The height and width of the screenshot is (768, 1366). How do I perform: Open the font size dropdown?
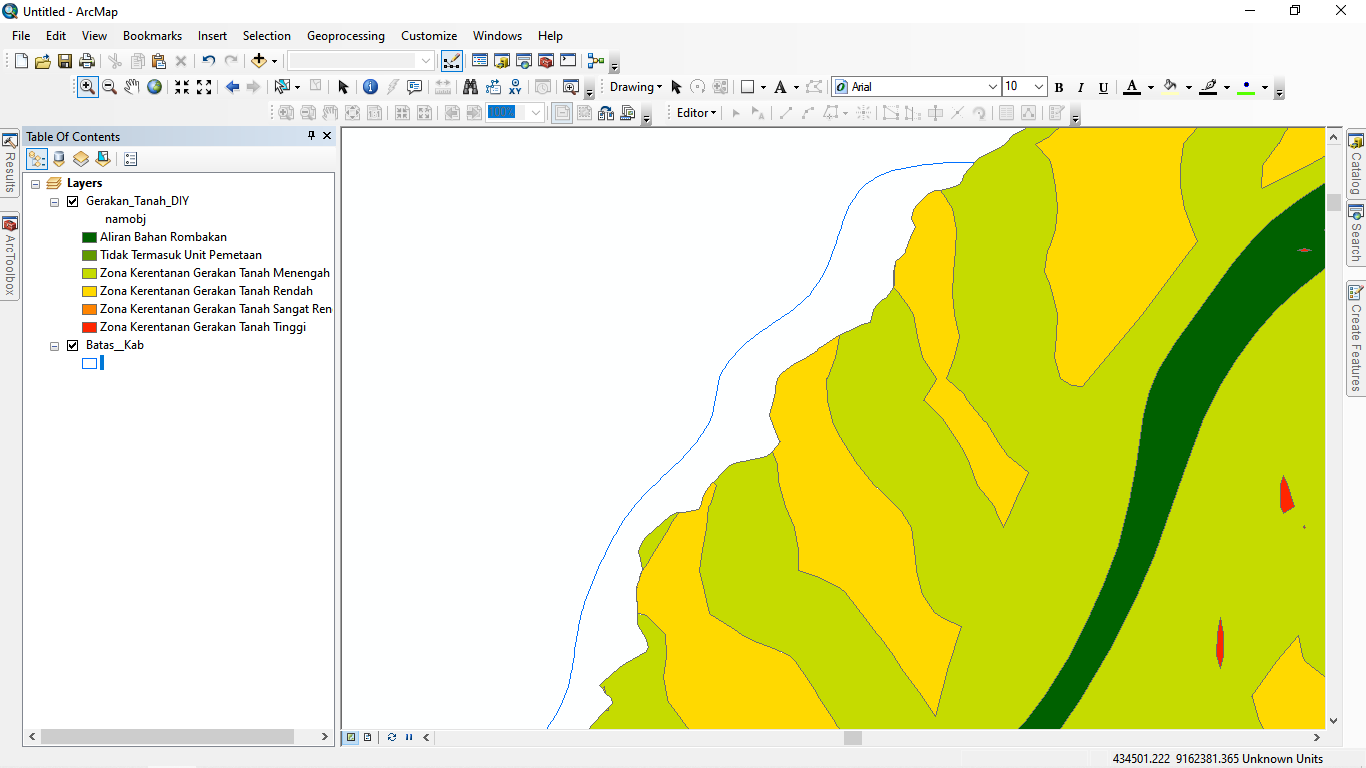[x=1040, y=87]
